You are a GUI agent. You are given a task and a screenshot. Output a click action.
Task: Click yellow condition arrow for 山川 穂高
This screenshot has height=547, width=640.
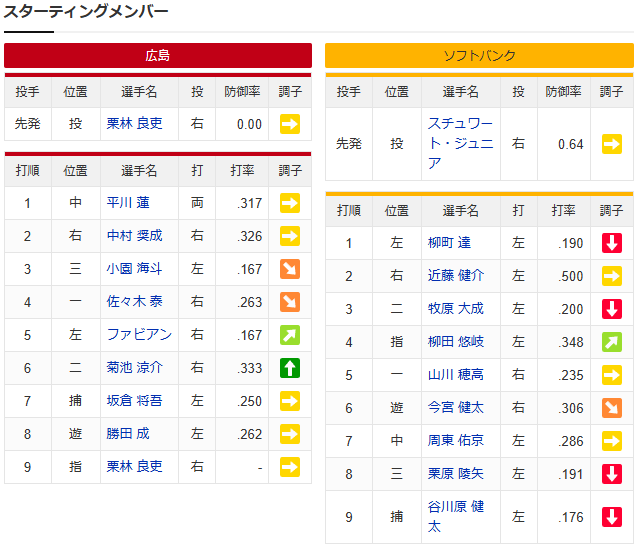(611, 375)
